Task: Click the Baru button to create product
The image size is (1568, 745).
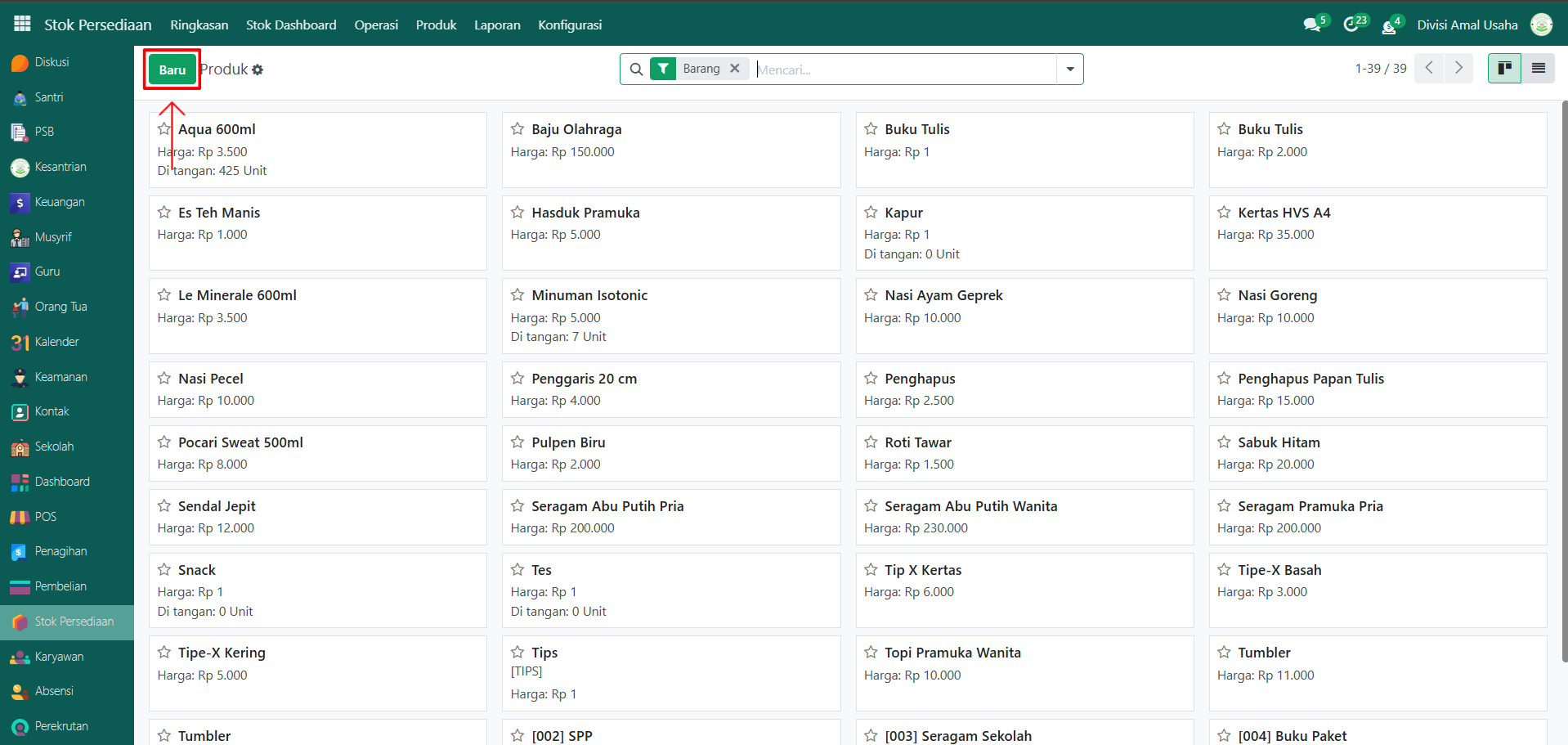Action: (x=172, y=70)
